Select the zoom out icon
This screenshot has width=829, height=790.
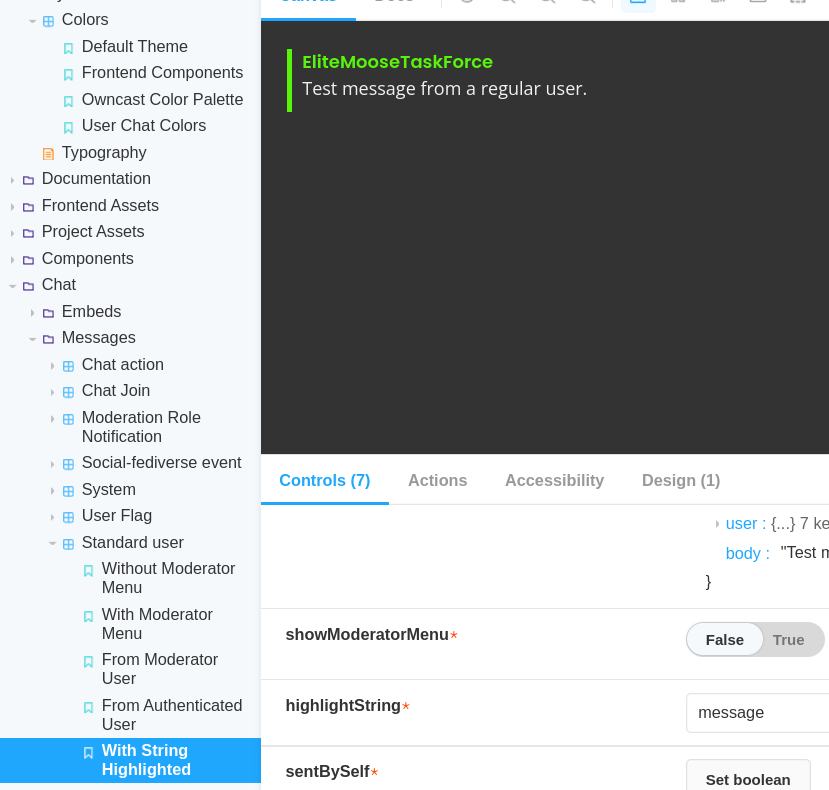click(x=547, y=3)
